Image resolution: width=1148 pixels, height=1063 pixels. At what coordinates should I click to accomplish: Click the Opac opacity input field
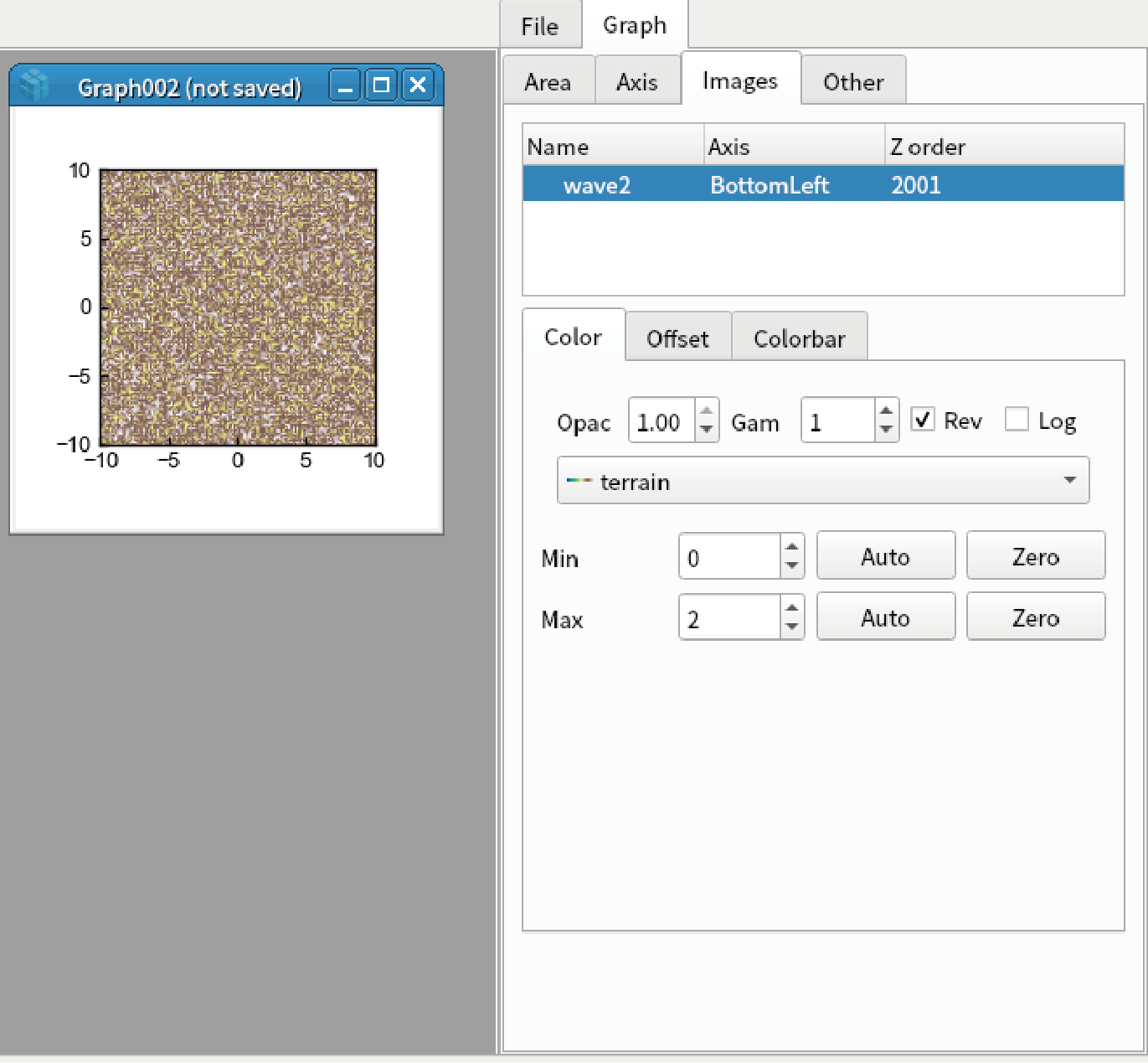tap(662, 421)
